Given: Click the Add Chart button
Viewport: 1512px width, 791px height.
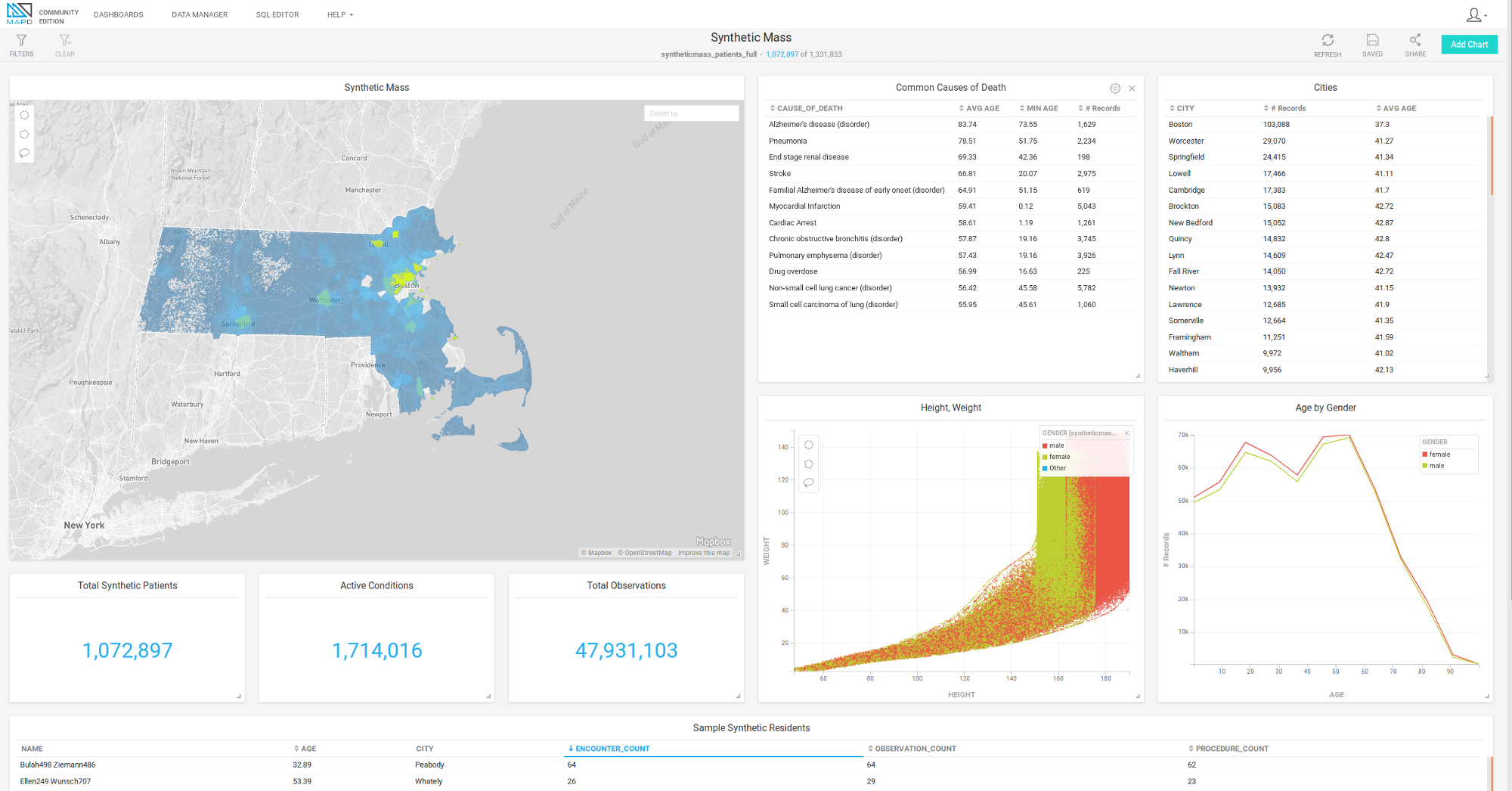Looking at the screenshot, I should 1469,45.
